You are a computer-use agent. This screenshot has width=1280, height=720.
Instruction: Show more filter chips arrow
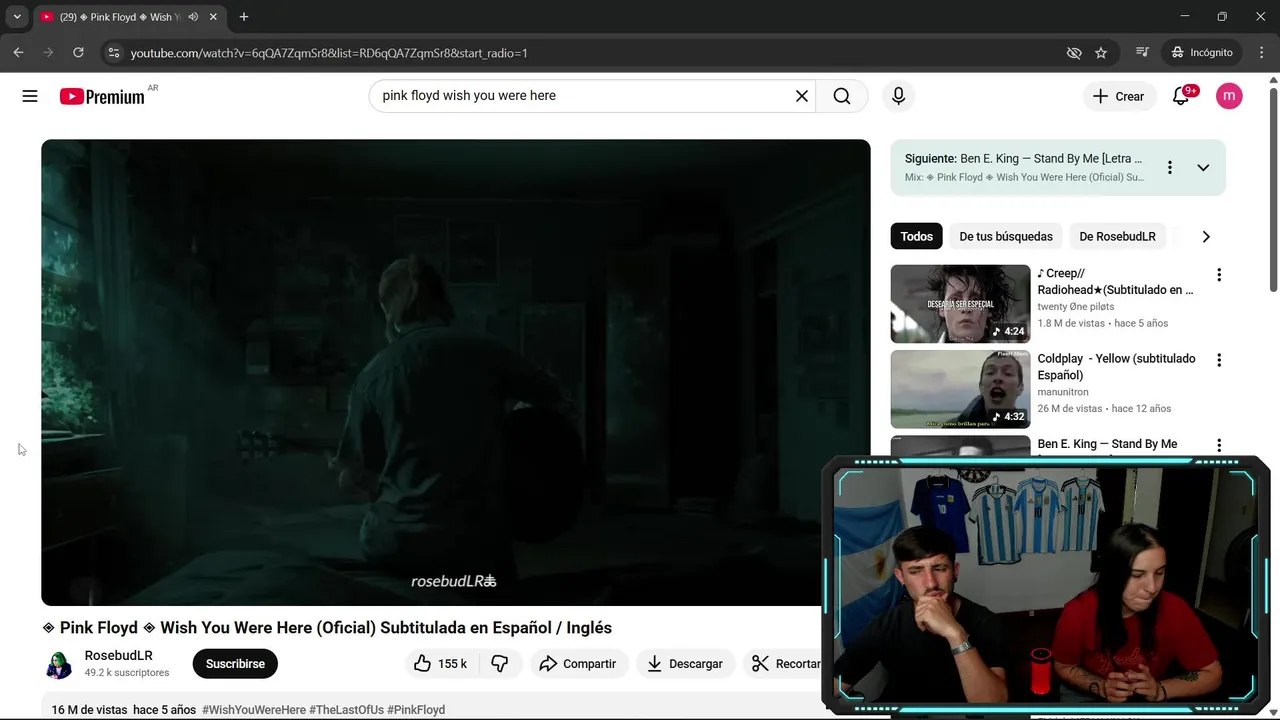click(1206, 236)
